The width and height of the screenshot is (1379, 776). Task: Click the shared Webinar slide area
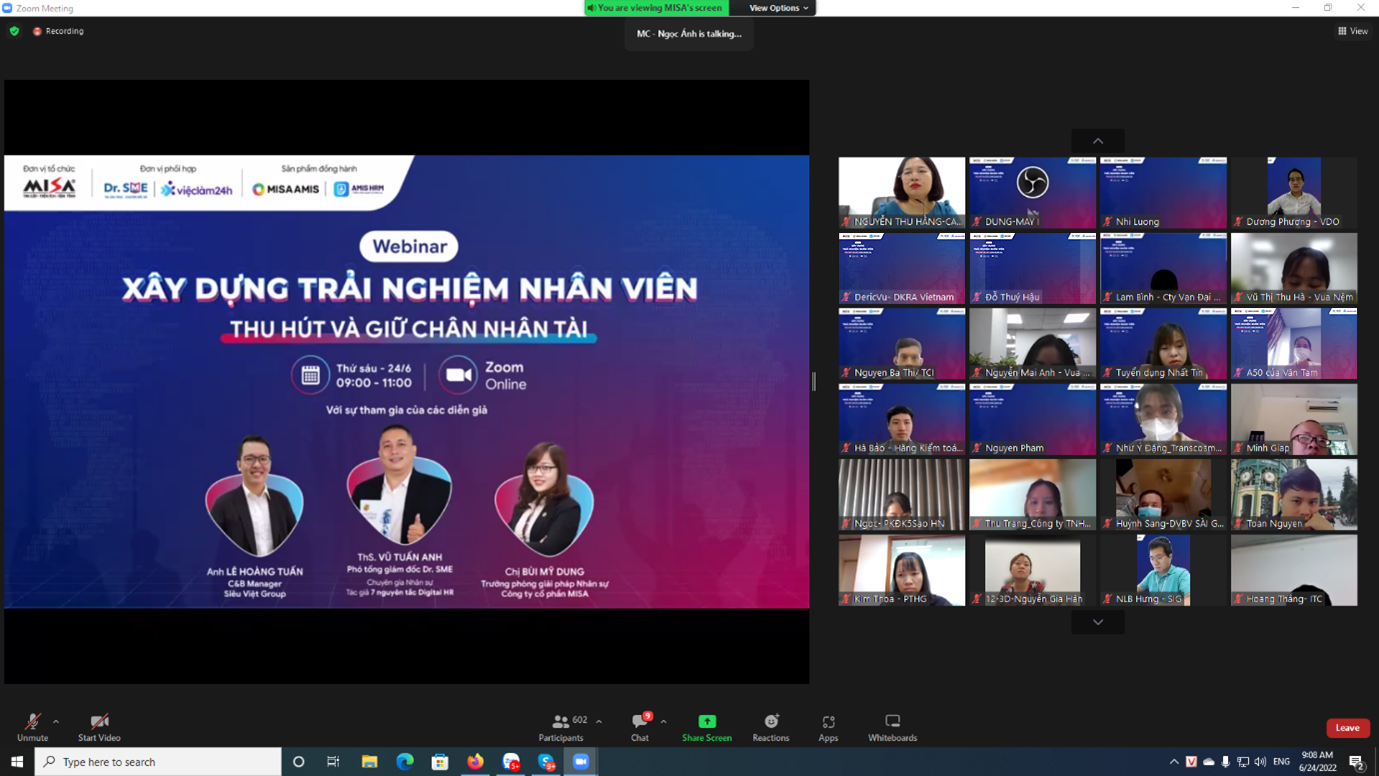[x=407, y=381]
